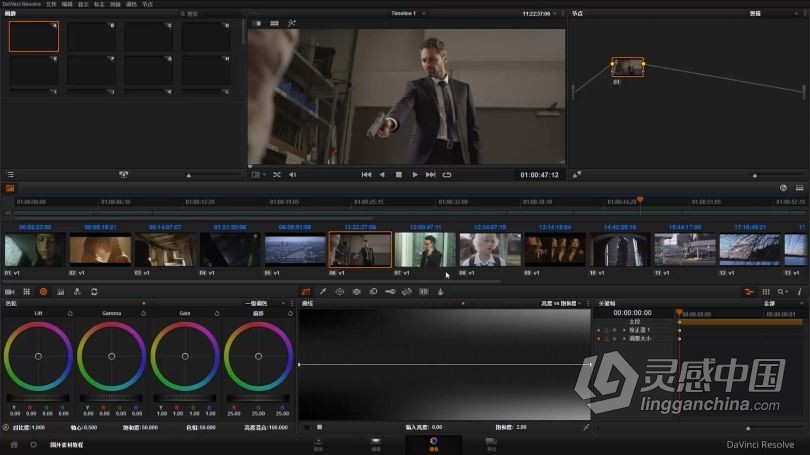Screen dimensions: 810x455
Task: Select the Color Wheels palette icon
Action: click(43, 292)
